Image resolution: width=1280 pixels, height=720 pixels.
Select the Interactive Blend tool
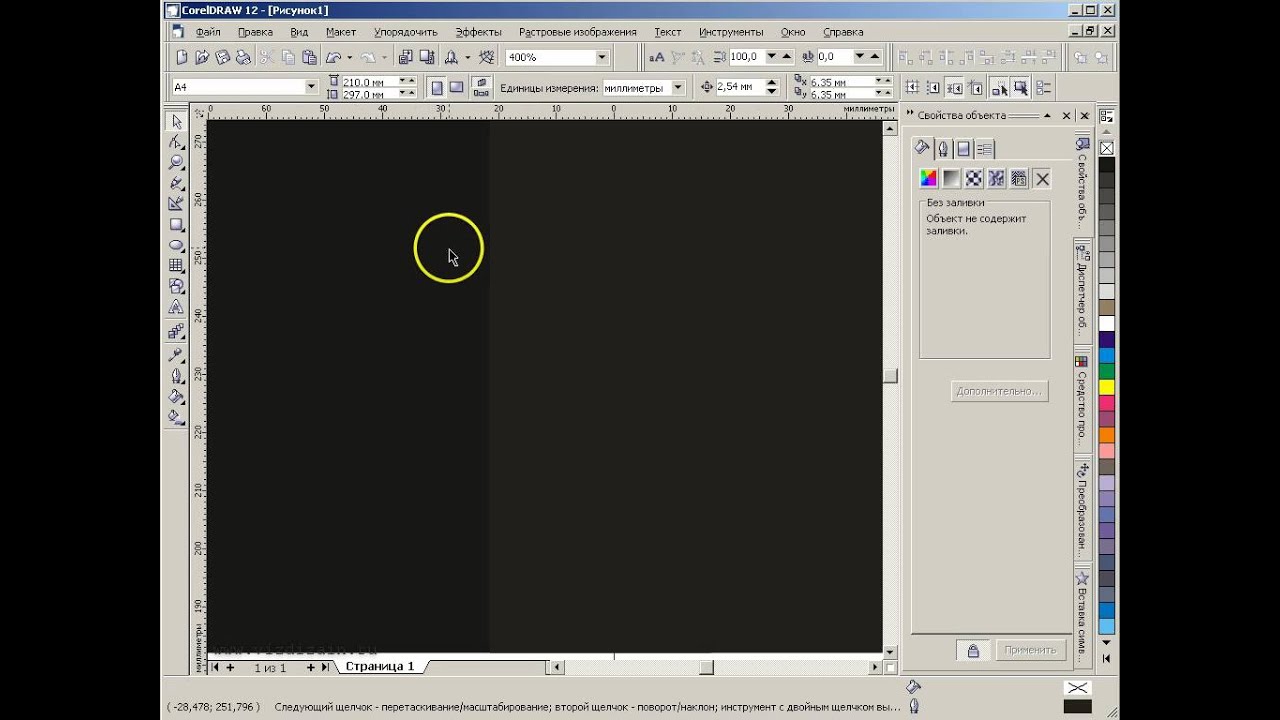coord(176,331)
